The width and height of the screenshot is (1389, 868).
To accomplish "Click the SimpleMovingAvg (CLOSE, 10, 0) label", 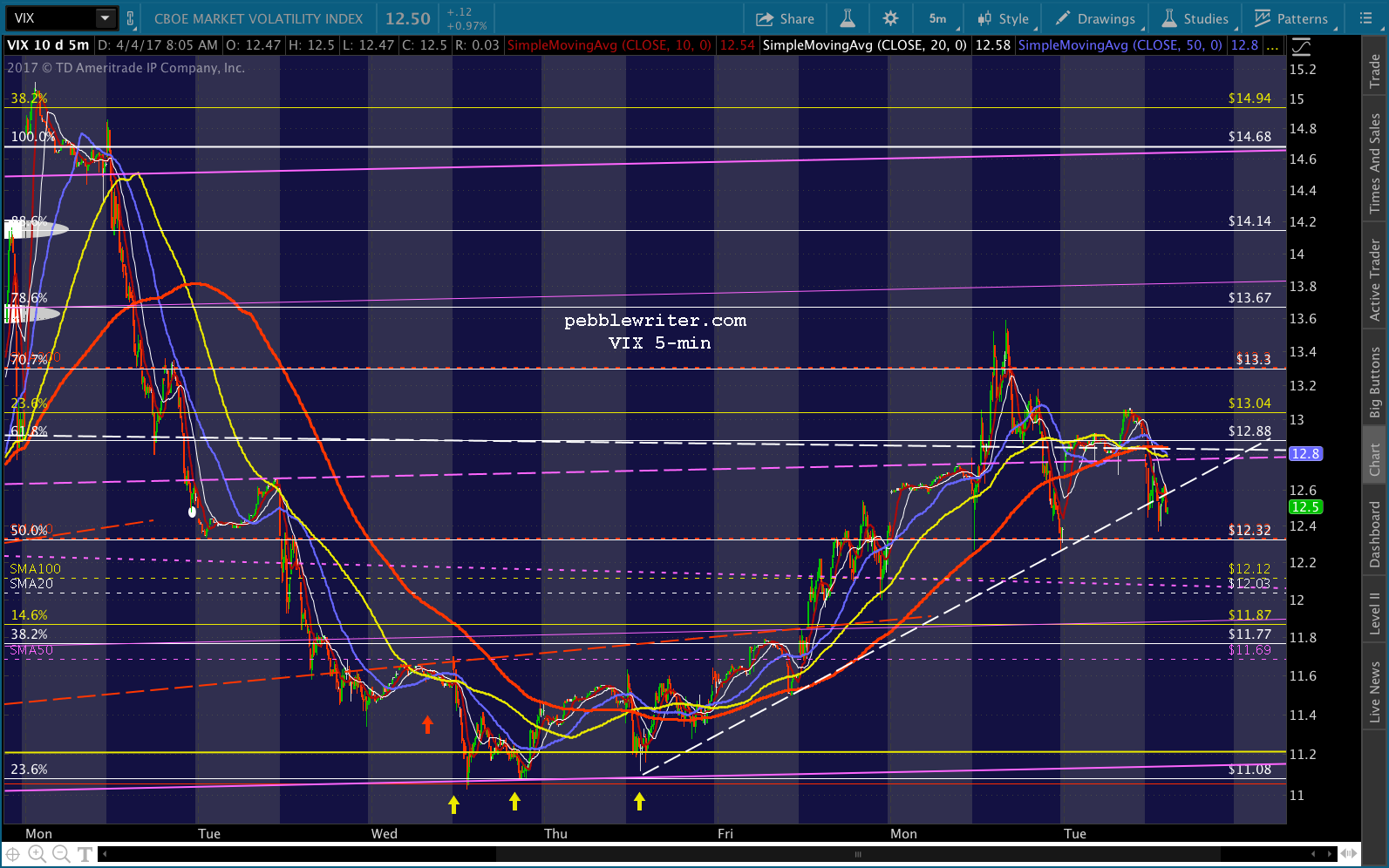I will click(x=609, y=45).
